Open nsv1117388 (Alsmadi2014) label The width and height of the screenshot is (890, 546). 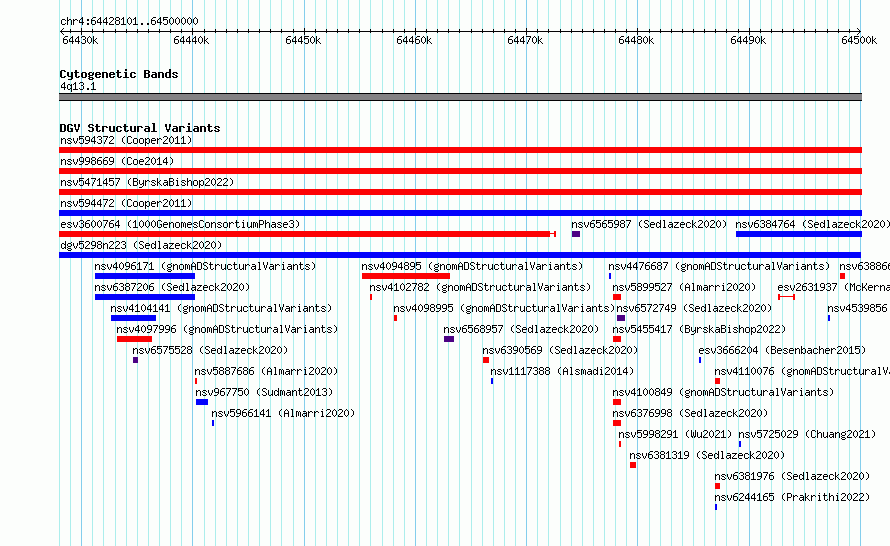pyautogui.click(x=562, y=371)
